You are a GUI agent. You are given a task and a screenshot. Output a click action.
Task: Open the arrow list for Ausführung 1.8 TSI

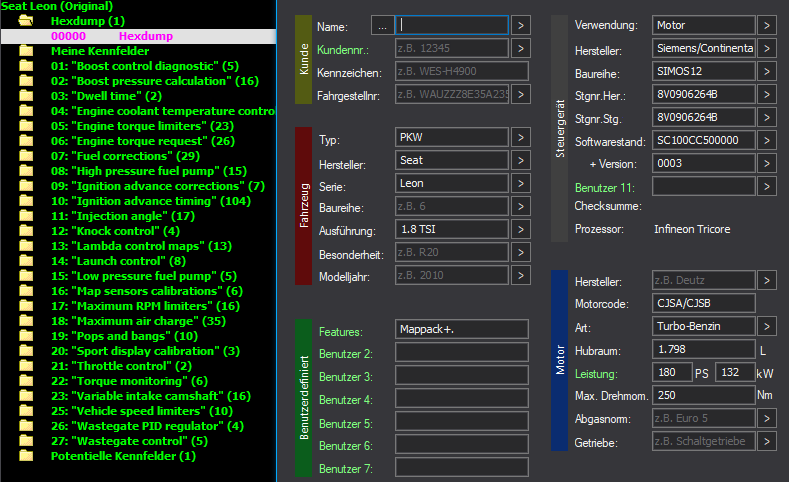click(521, 229)
